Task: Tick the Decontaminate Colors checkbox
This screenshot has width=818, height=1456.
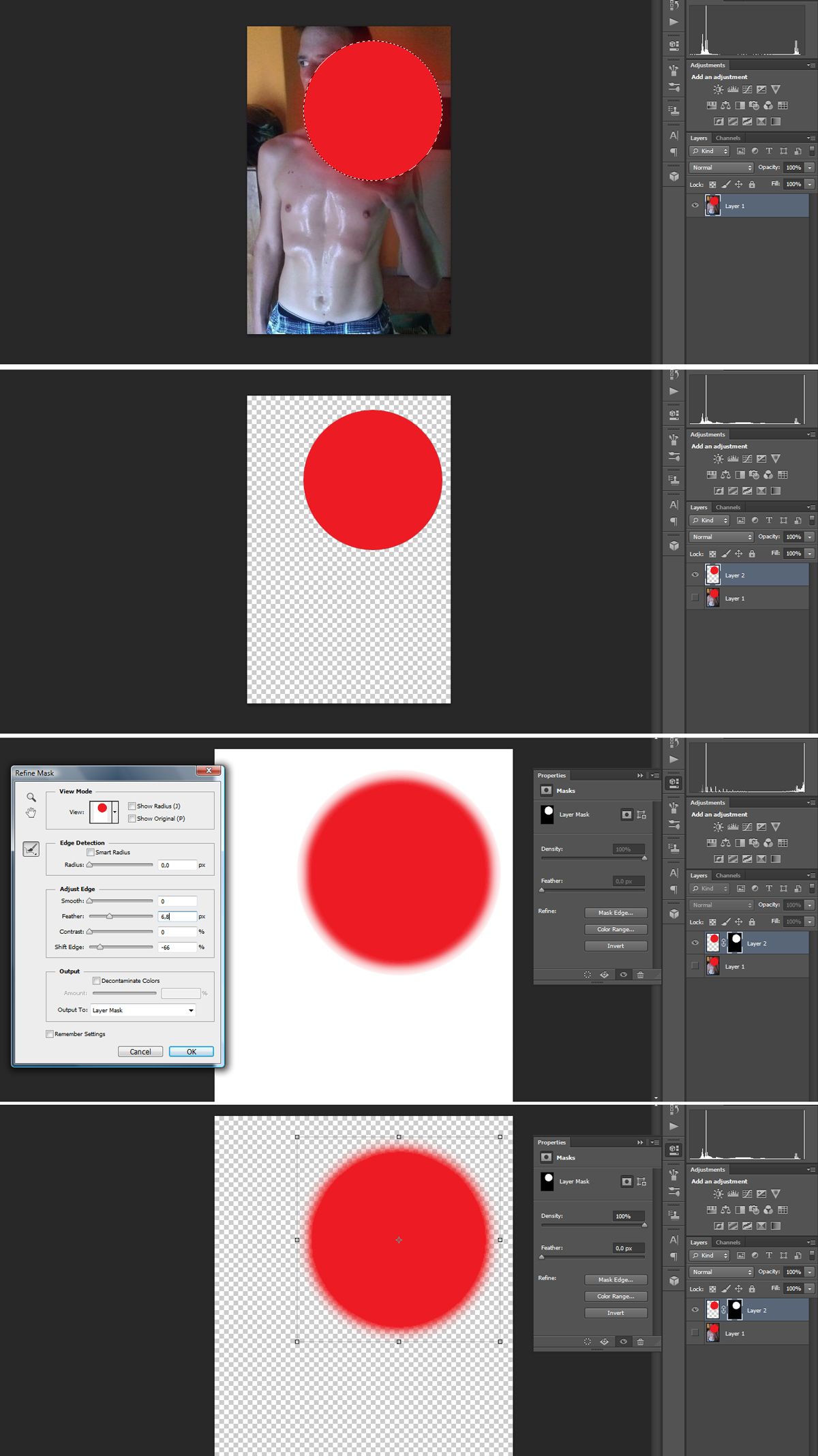Action: coord(97,981)
